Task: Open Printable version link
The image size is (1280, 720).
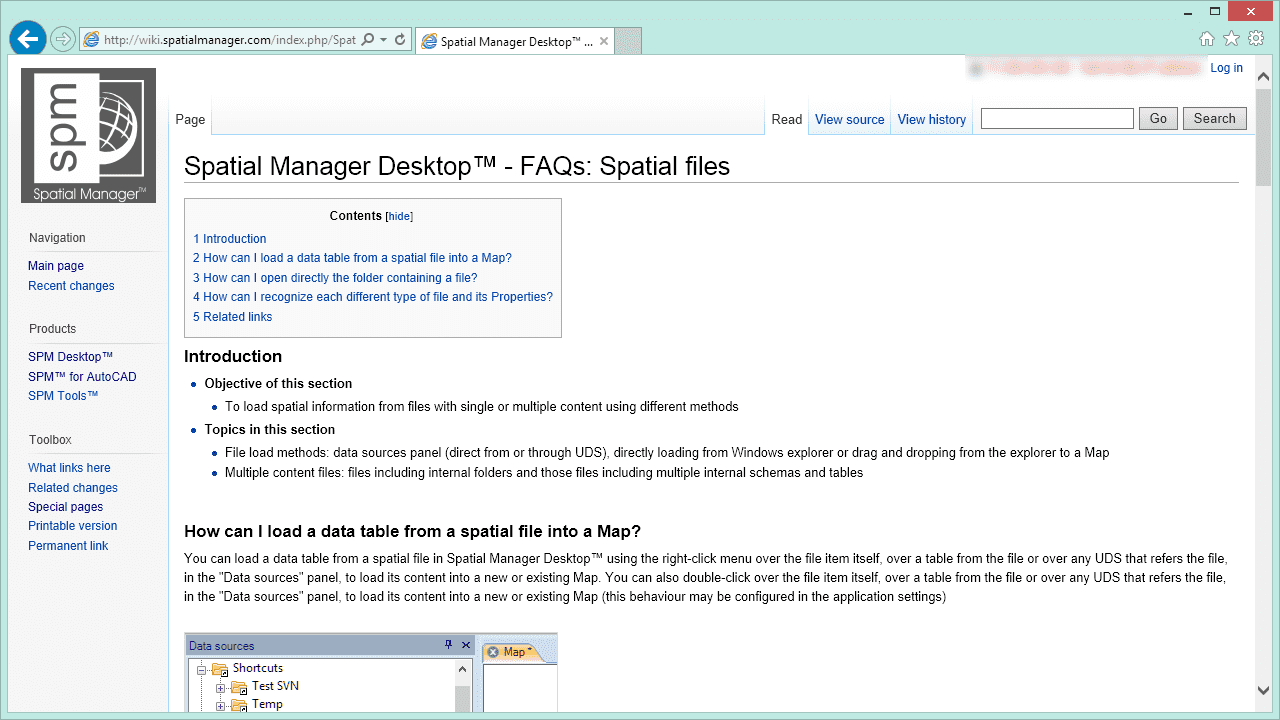Action: coord(72,526)
